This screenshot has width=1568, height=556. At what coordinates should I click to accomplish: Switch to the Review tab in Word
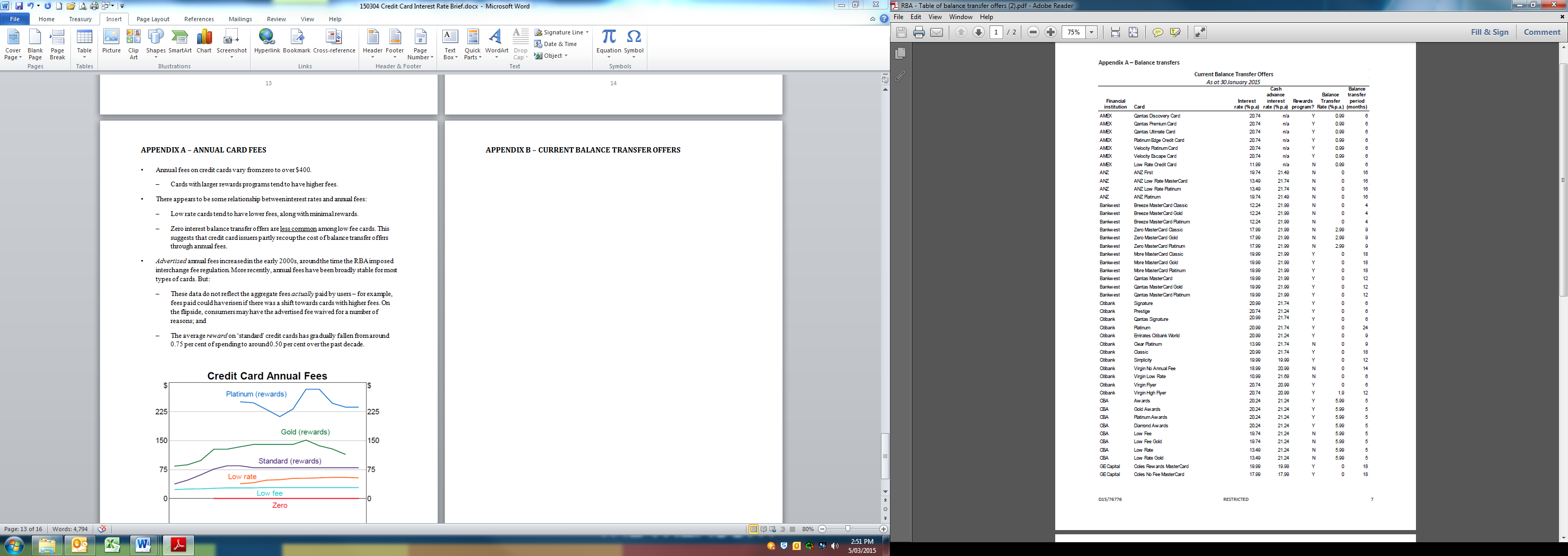tap(277, 19)
